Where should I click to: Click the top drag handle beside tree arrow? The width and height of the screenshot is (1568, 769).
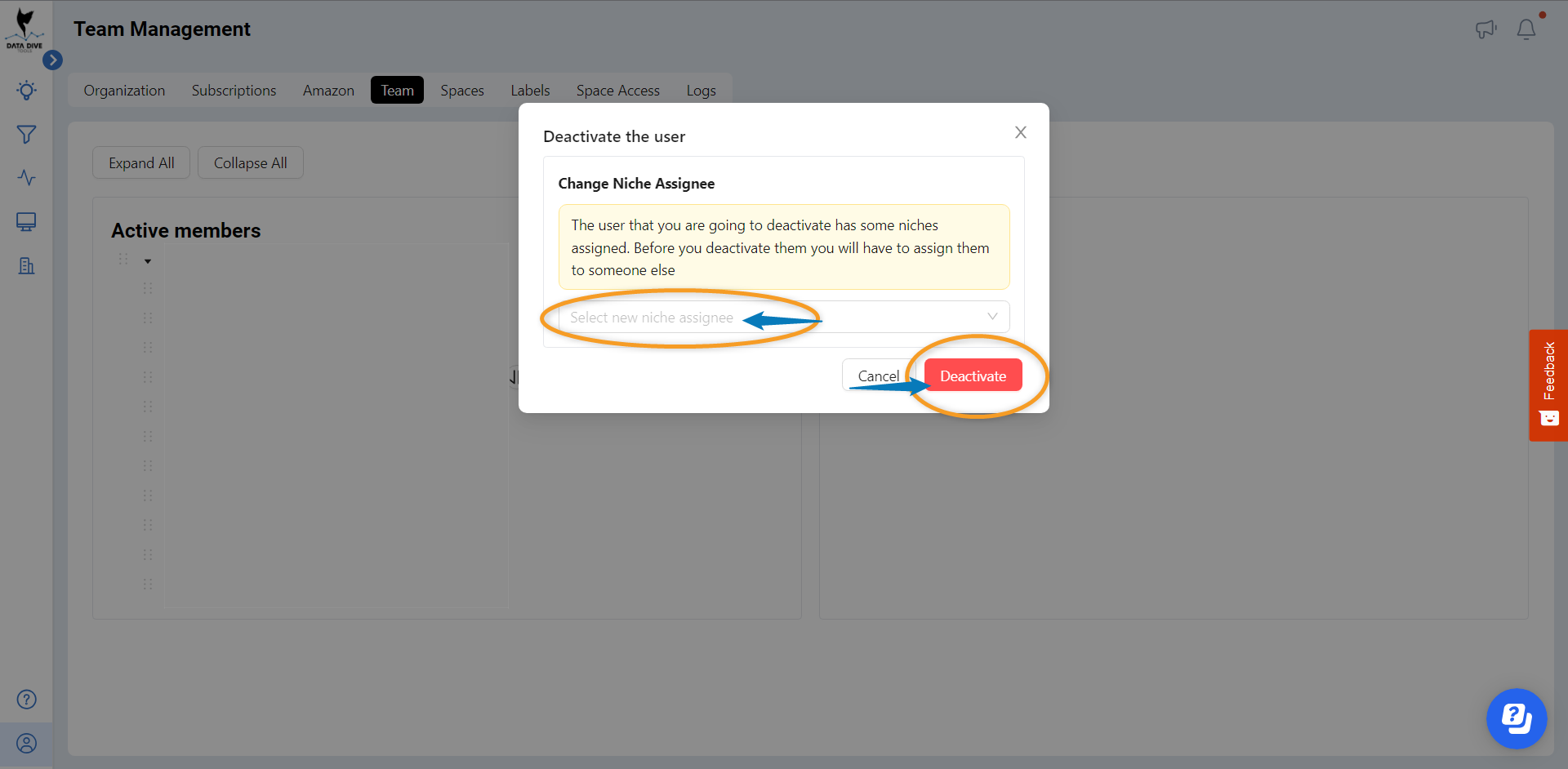[x=123, y=259]
